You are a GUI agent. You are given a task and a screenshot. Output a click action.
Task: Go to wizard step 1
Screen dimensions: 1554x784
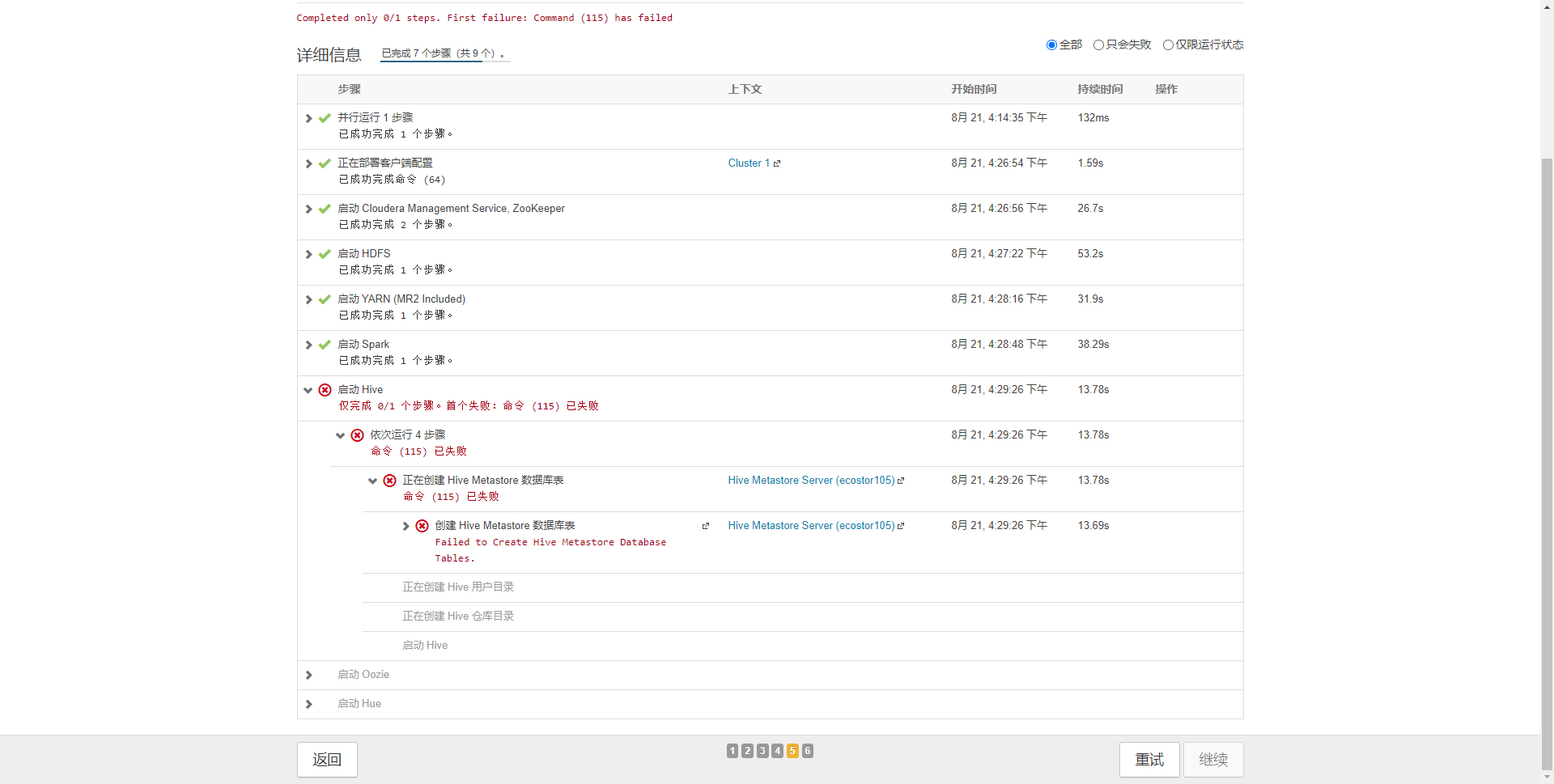[x=732, y=751]
